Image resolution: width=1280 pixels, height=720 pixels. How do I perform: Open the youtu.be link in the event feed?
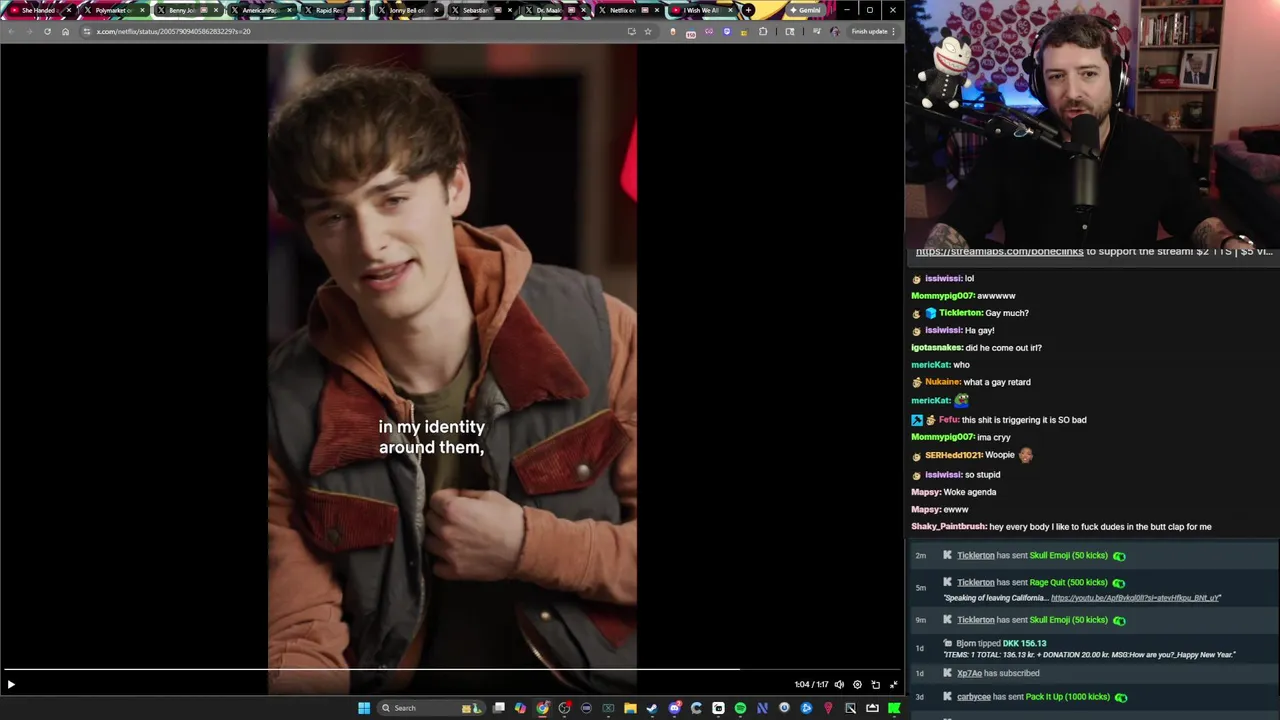pyautogui.click(x=1135, y=598)
